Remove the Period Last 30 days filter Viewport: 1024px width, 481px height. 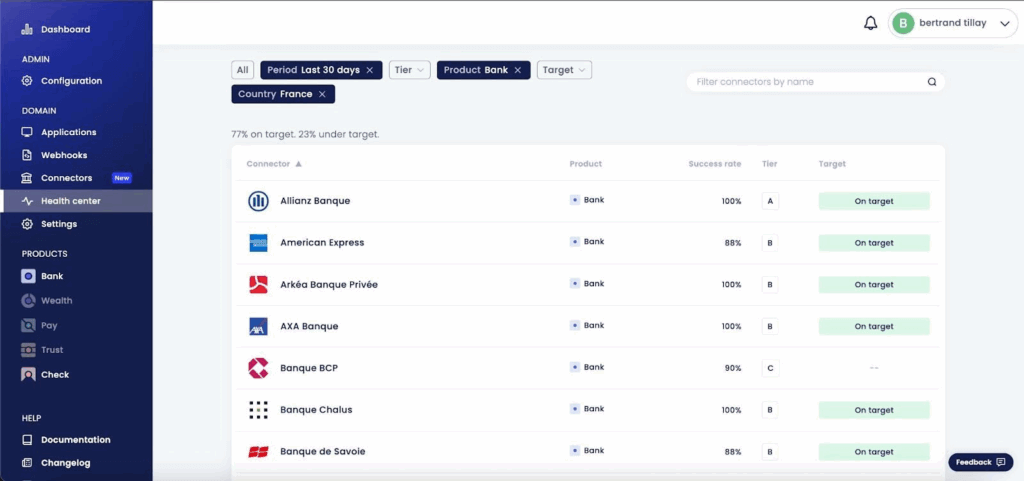tap(370, 70)
